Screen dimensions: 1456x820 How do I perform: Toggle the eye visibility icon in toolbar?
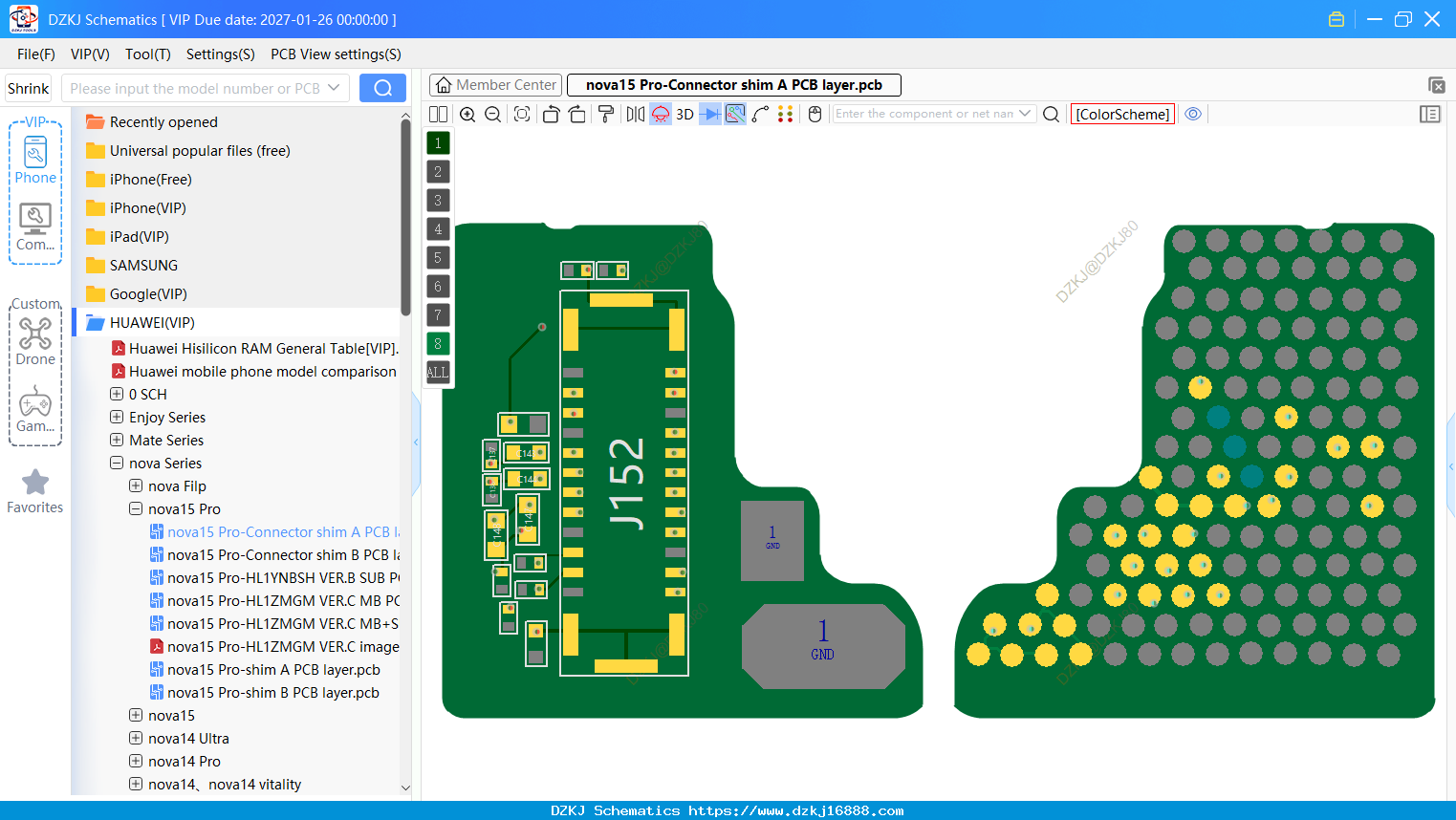1193,114
